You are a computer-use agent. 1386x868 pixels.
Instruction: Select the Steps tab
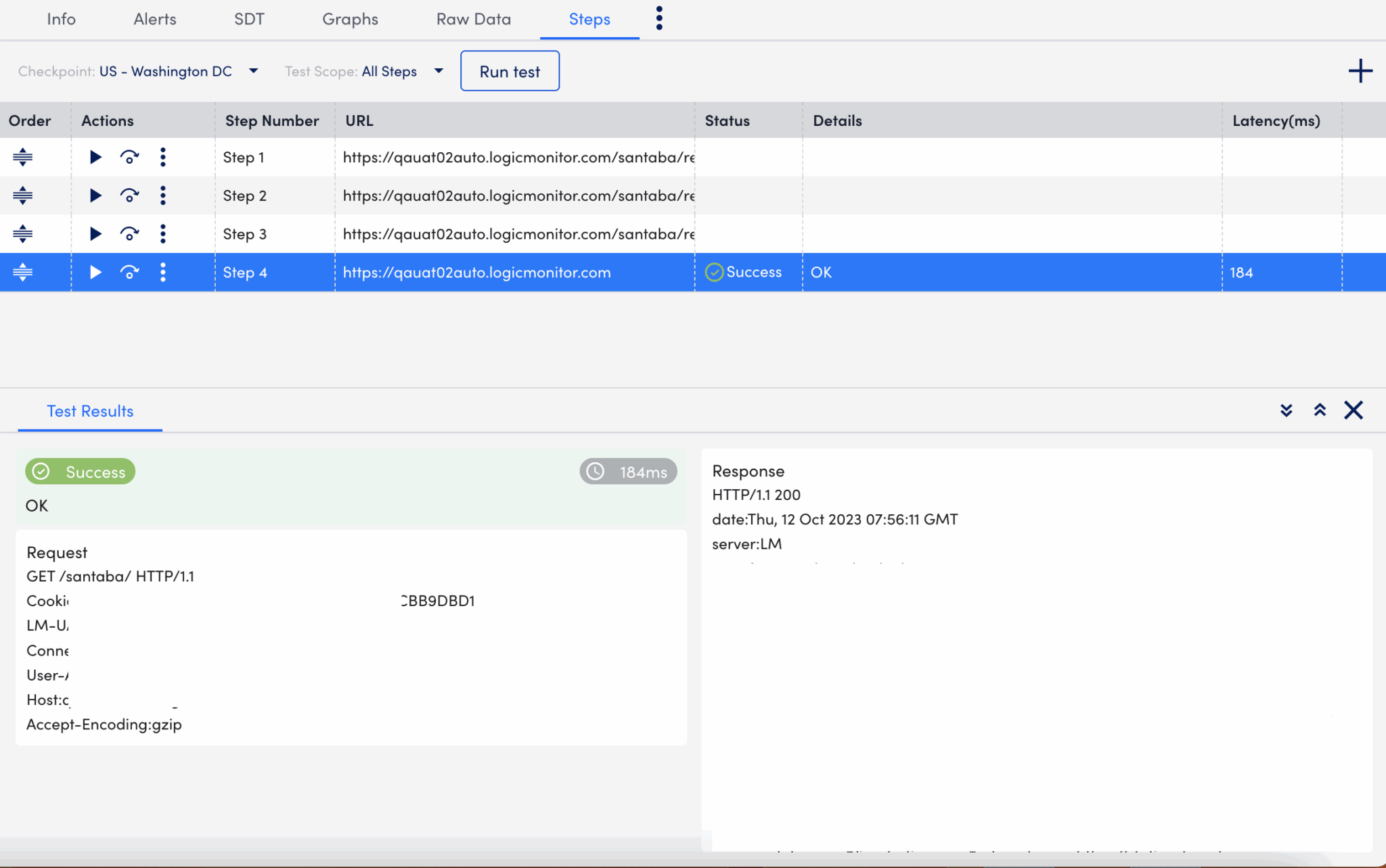[x=589, y=19]
